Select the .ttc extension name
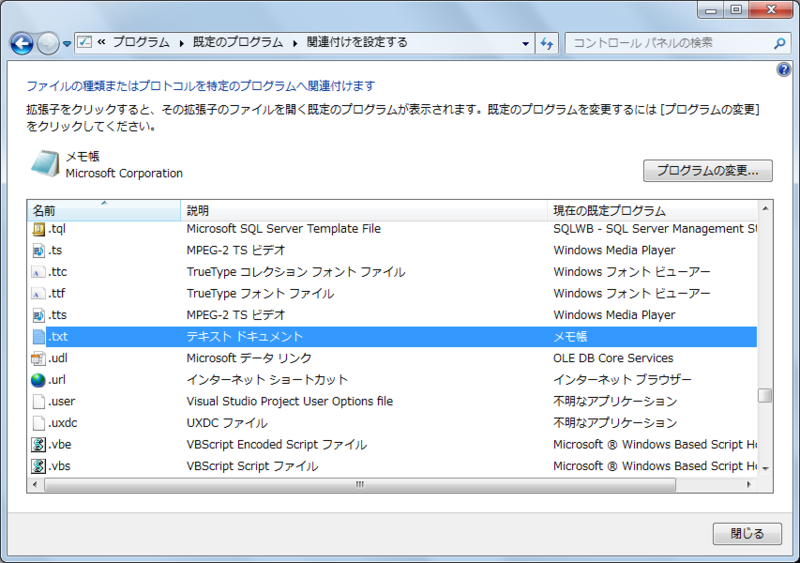The height and width of the screenshot is (563, 800). coord(58,272)
